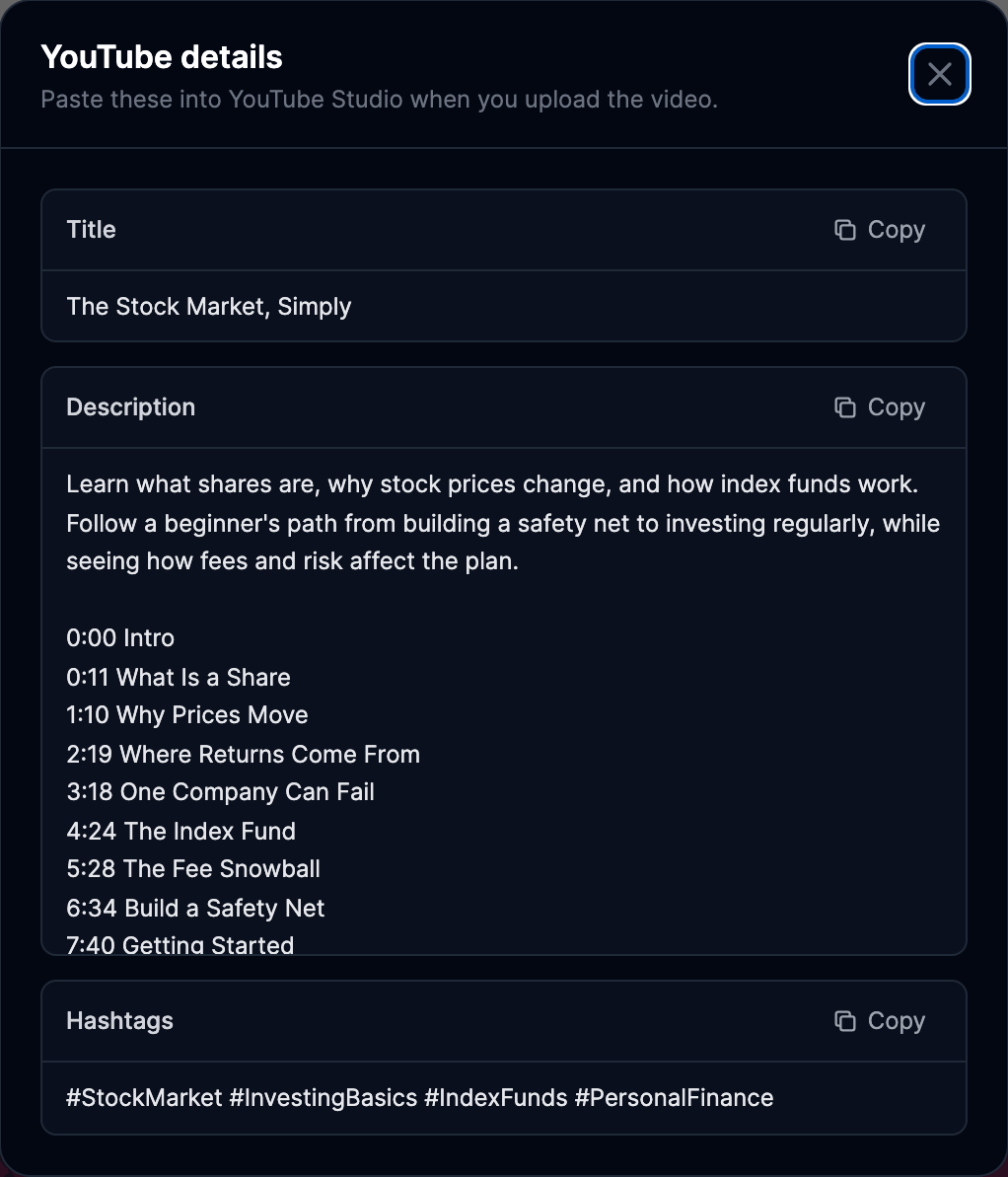Click the description summary paragraph
The height and width of the screenshot is (1177, 1008).
(x=503, y=523)
